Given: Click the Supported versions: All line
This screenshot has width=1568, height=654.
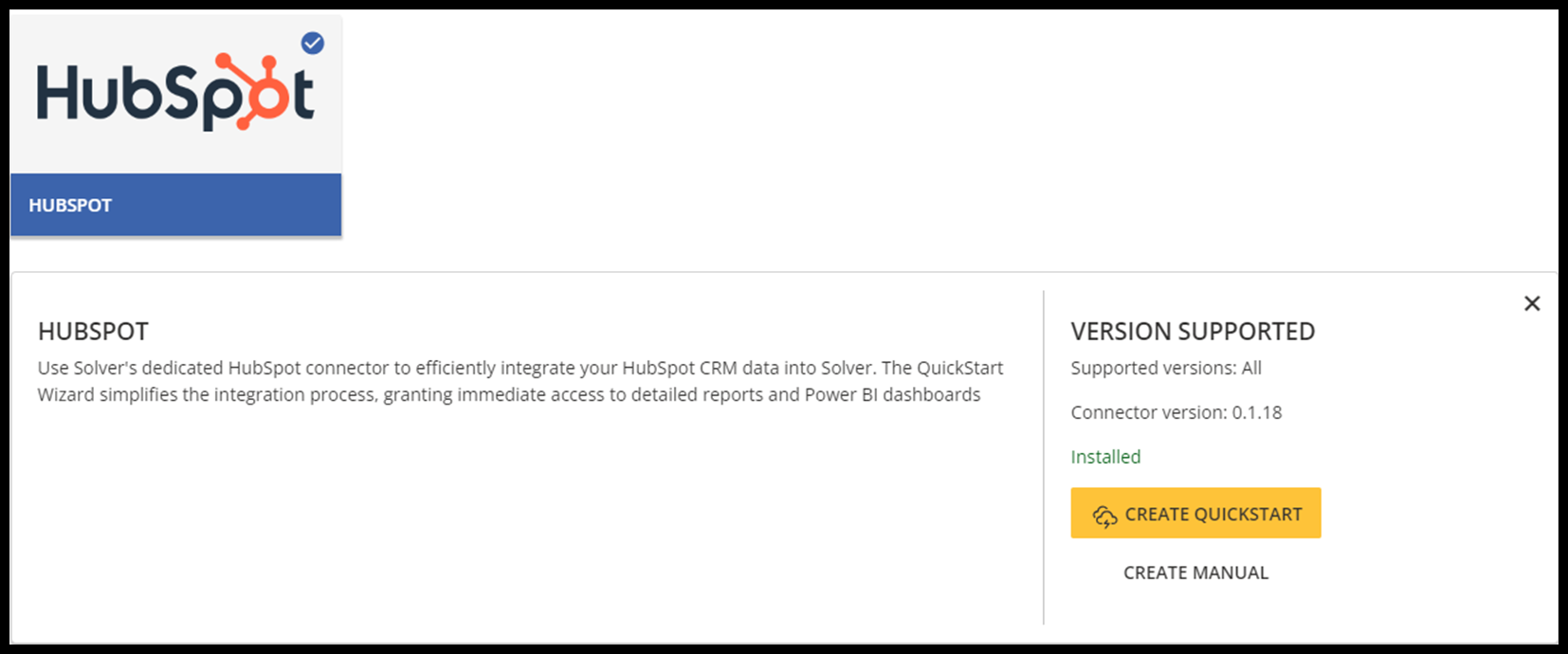Looking at the screenshot, I should pyautogui.click(x=1165, y=368).
